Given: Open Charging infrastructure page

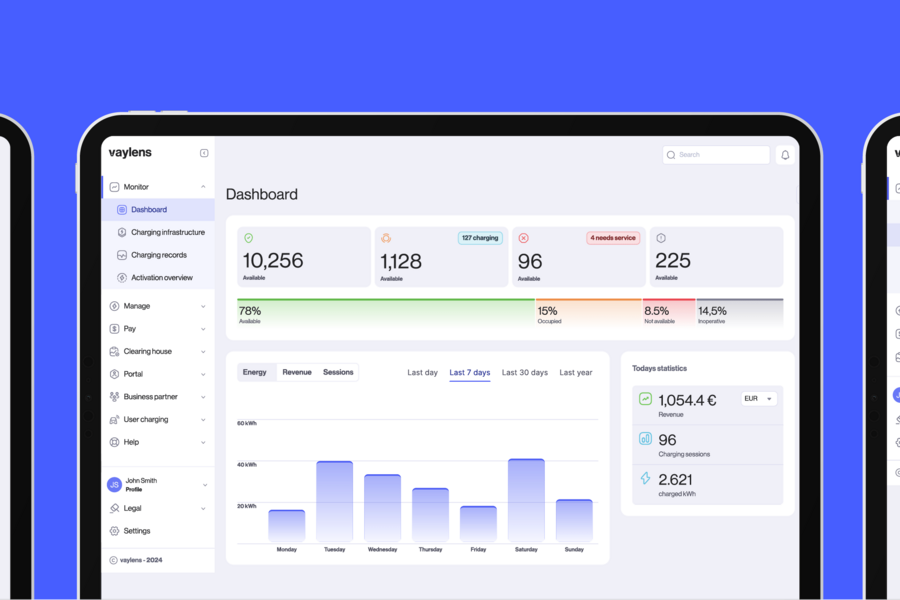Looking at the screenshot, I should (x=158, y=233).
